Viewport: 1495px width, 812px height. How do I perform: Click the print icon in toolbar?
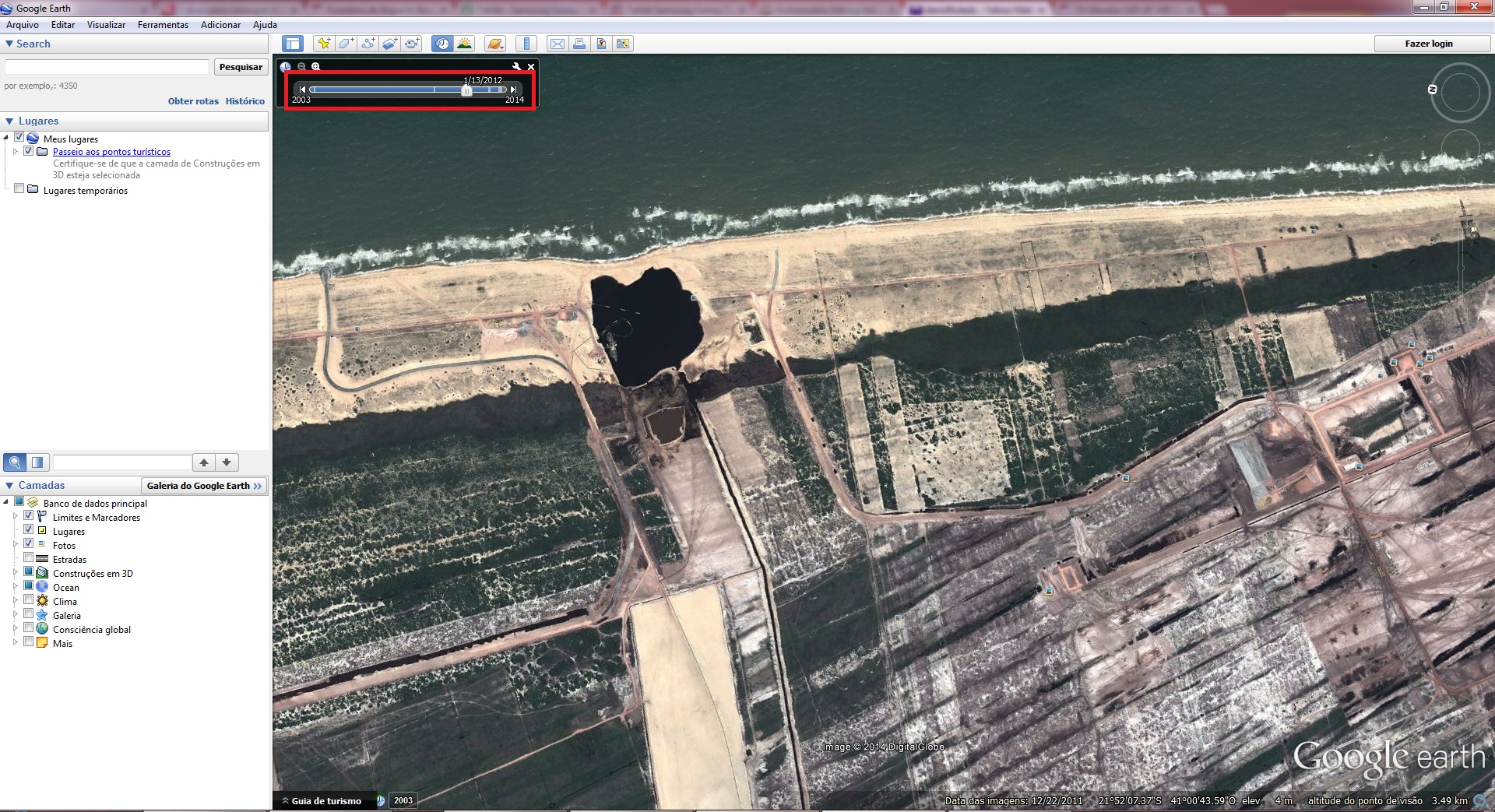(579, 44)
